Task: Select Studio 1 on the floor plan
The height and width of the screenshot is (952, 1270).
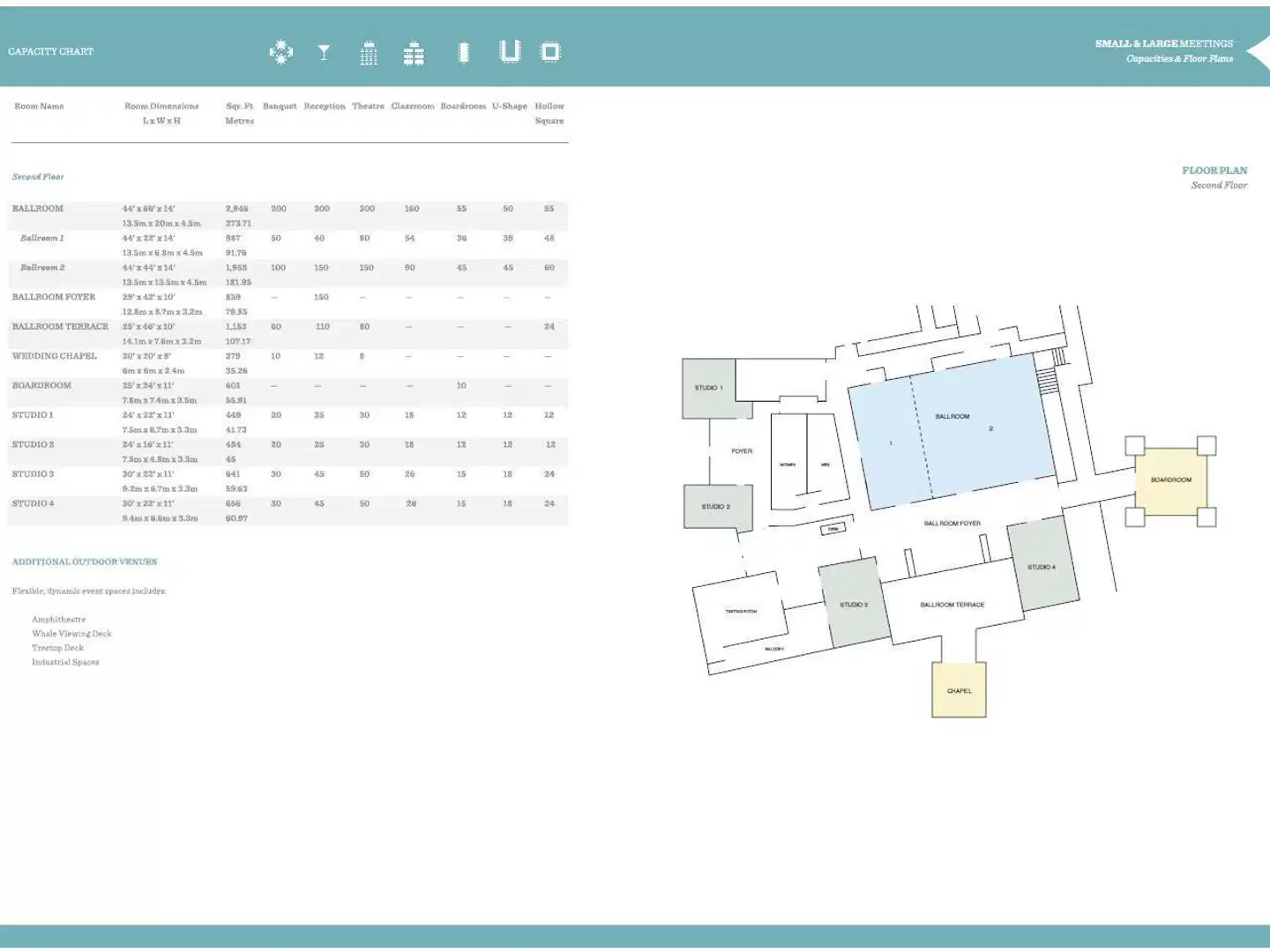Action: [709, 388]
